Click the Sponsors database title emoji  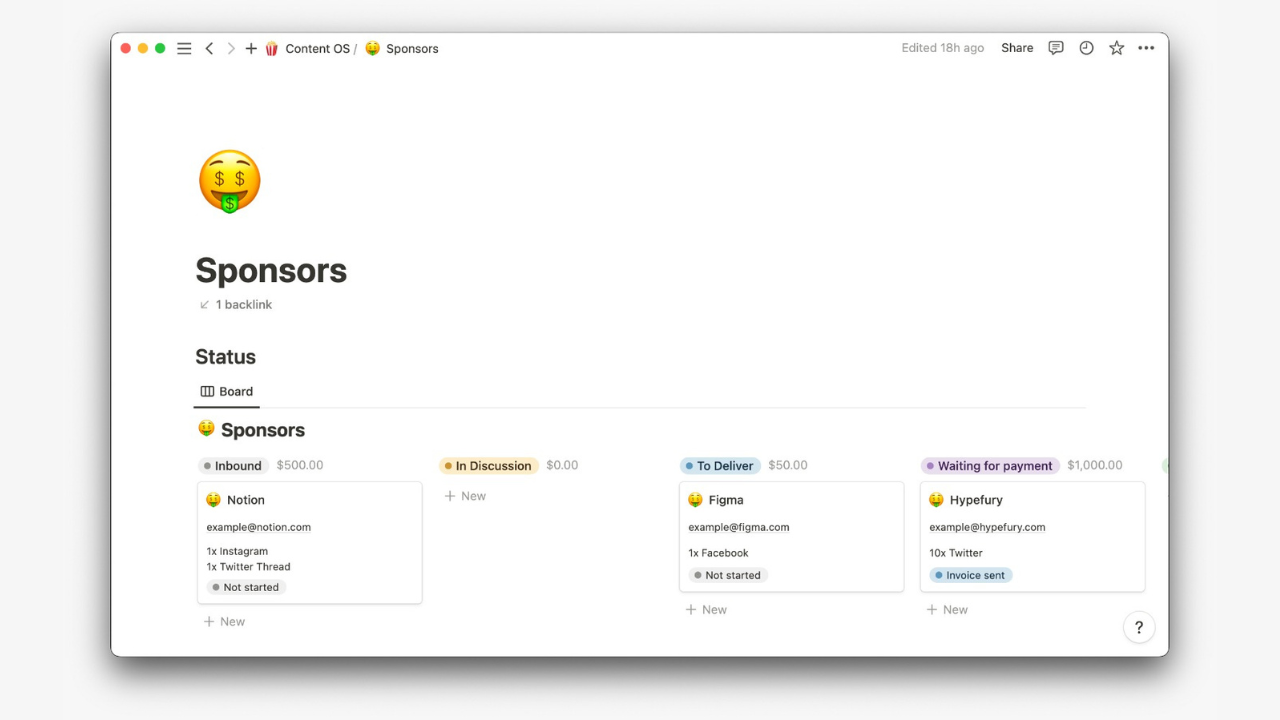tap(206, 429)
